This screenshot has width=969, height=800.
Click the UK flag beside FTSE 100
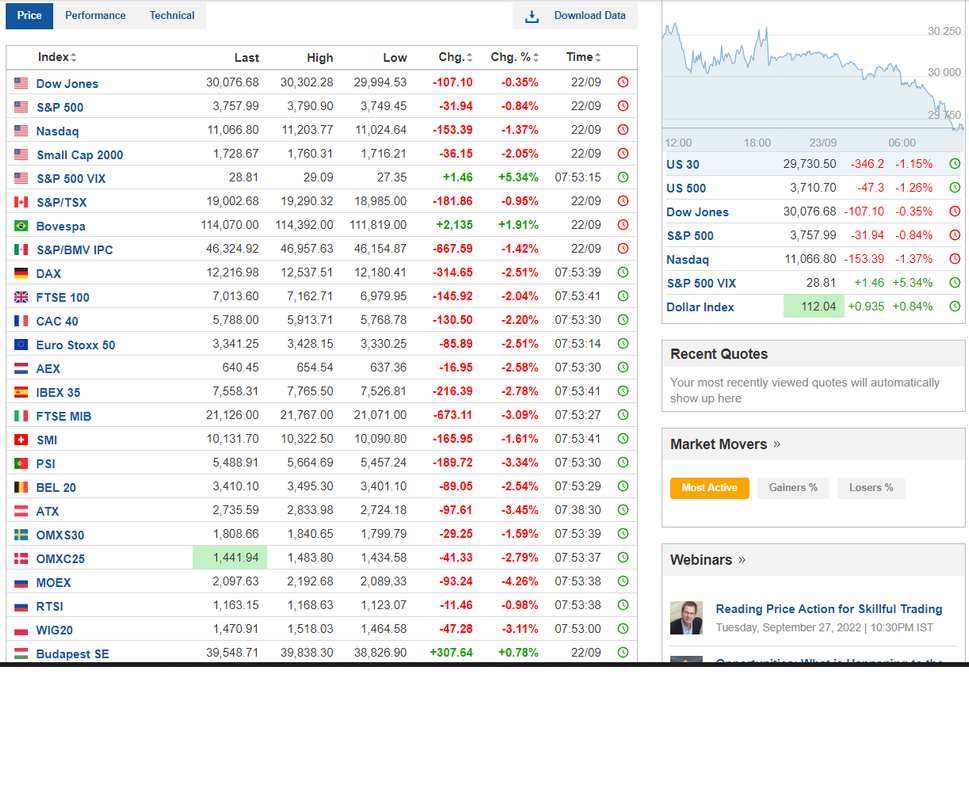(21, 297)
